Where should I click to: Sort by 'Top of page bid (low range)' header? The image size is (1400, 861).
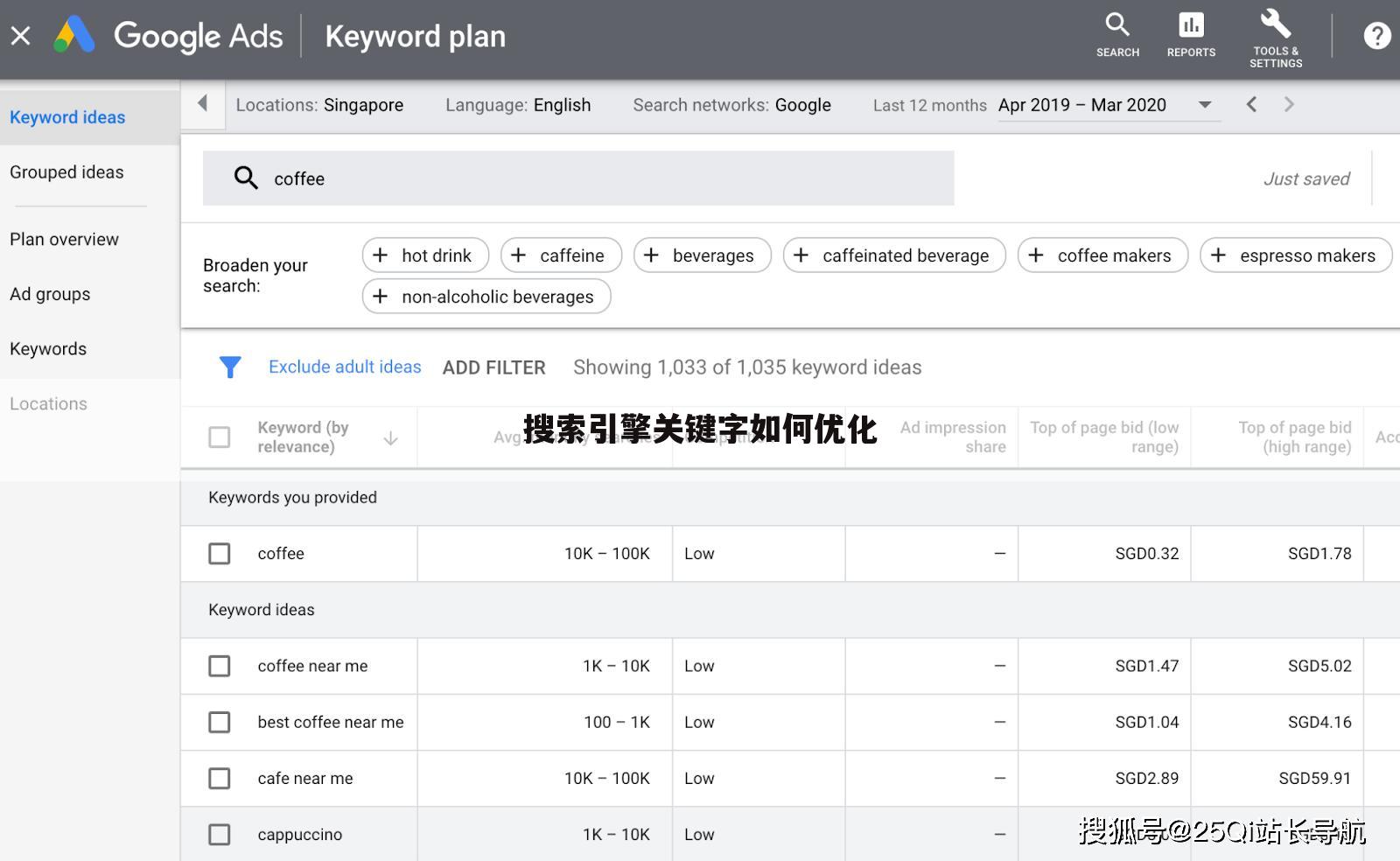point(1104,437)
